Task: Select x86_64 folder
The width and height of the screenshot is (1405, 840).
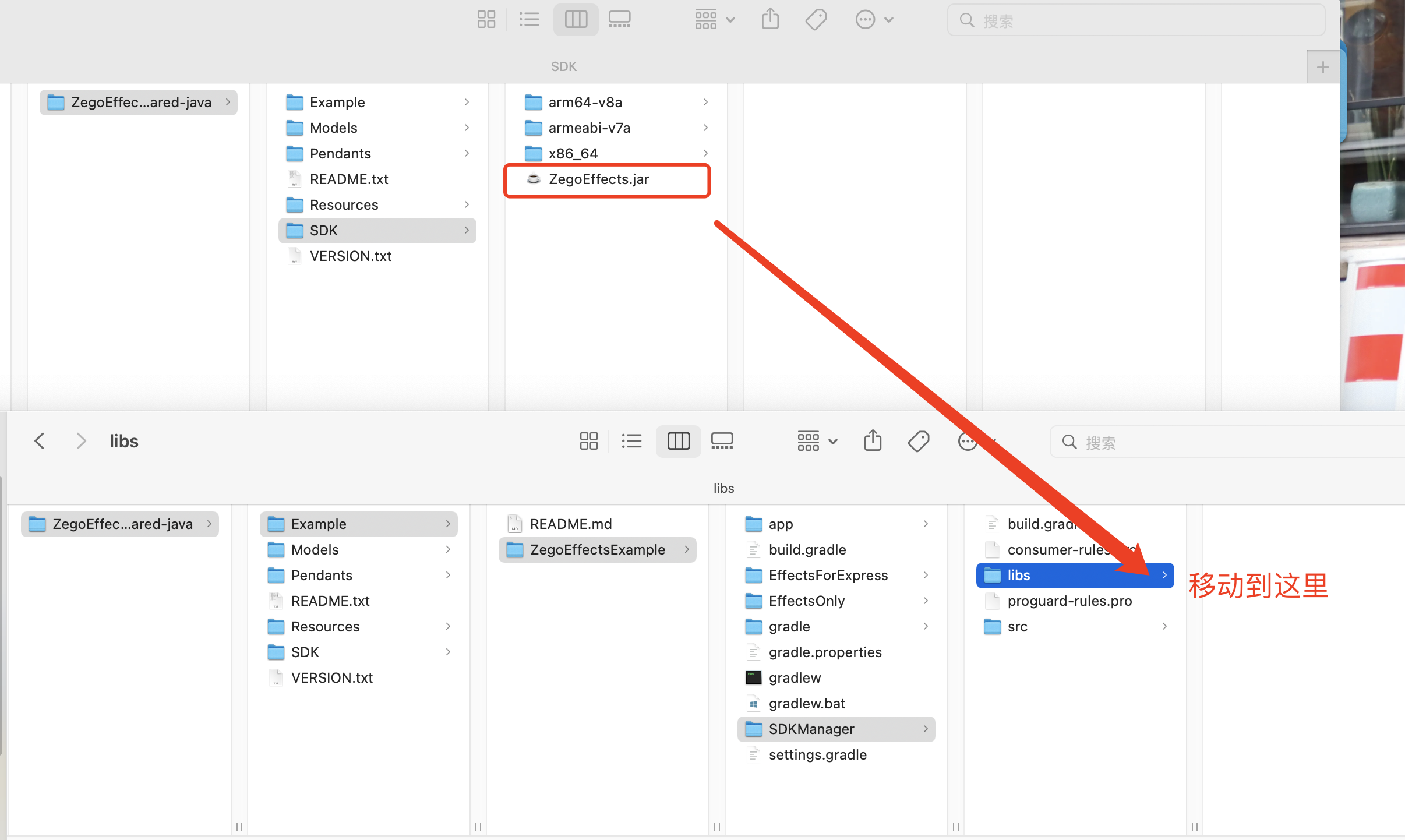Action: [x=616, y=154]
